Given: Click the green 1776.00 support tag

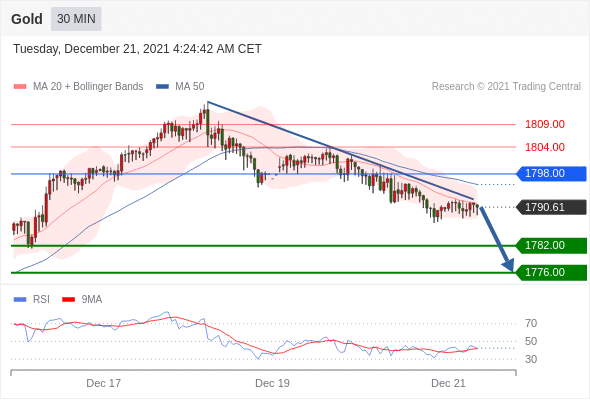Looking at the screenshot, I should (551, 272).
